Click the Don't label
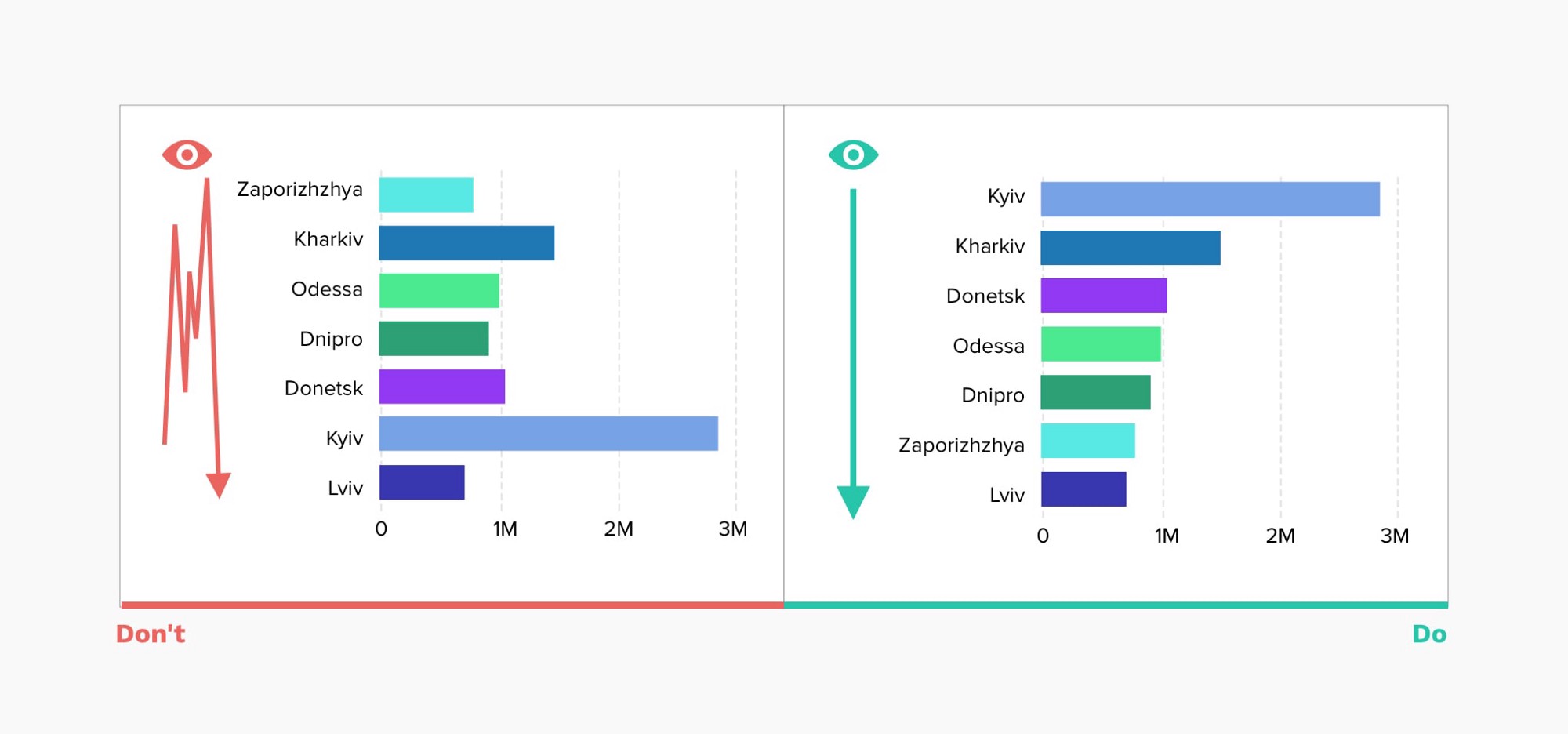The width and height of the screenshot is (1568, 734). pyautogui.click(x=151, y=634)
